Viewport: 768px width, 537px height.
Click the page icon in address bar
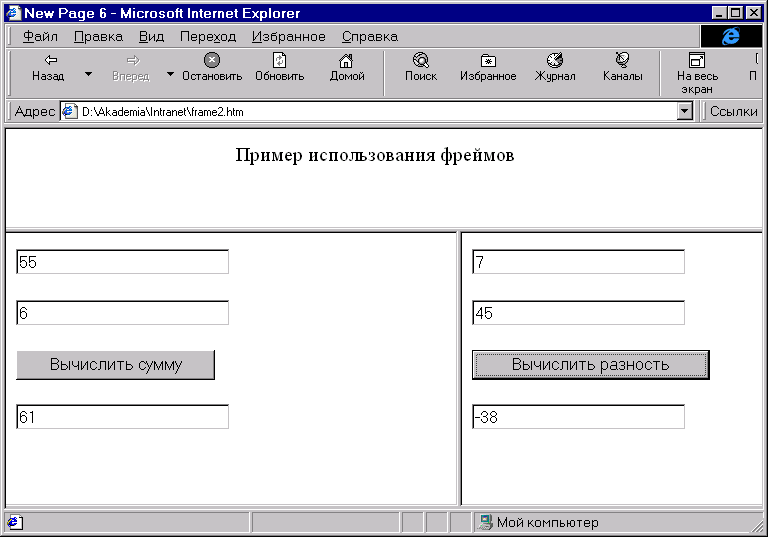click(69, 112)
